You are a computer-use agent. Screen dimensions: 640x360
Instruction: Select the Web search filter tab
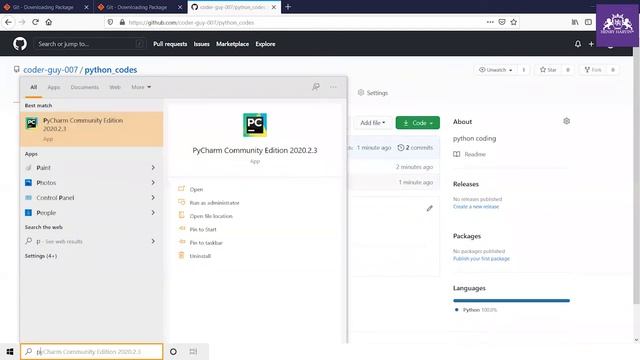[x=115, y=87]
